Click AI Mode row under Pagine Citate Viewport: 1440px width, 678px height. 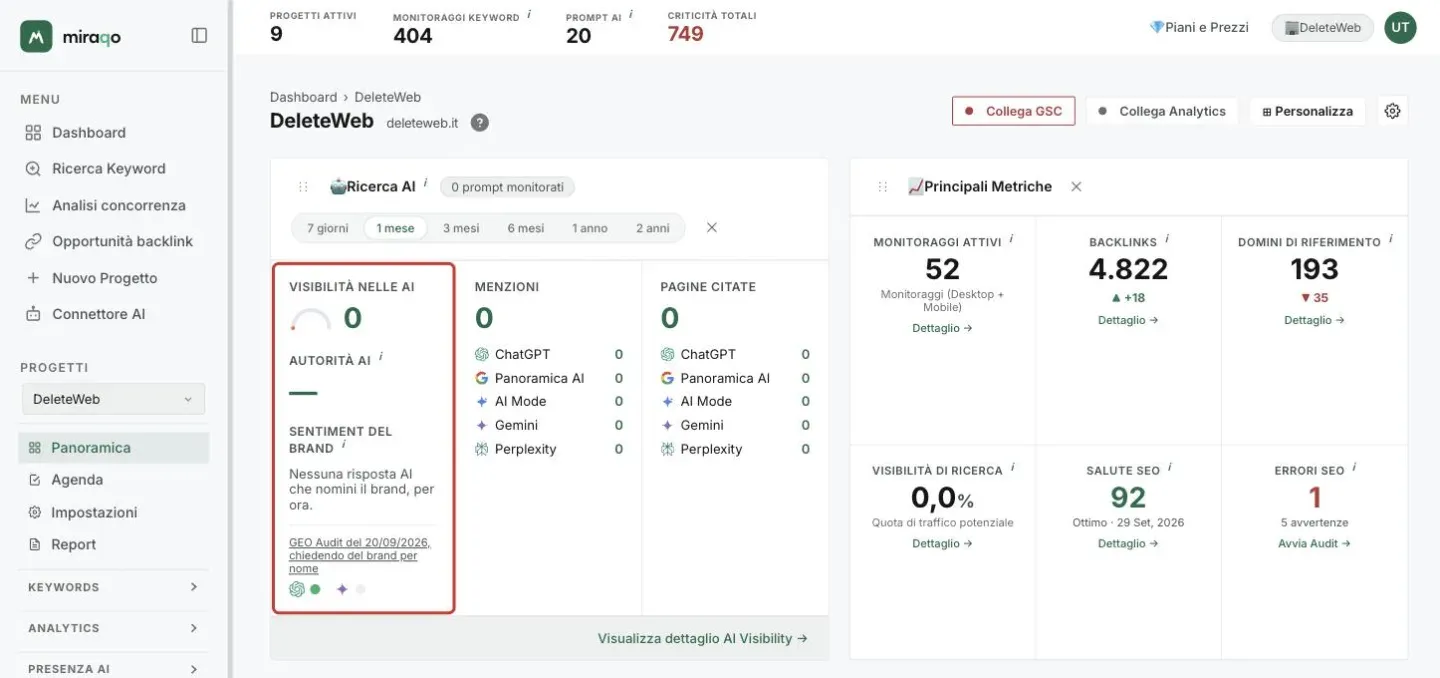click(735, 401)
